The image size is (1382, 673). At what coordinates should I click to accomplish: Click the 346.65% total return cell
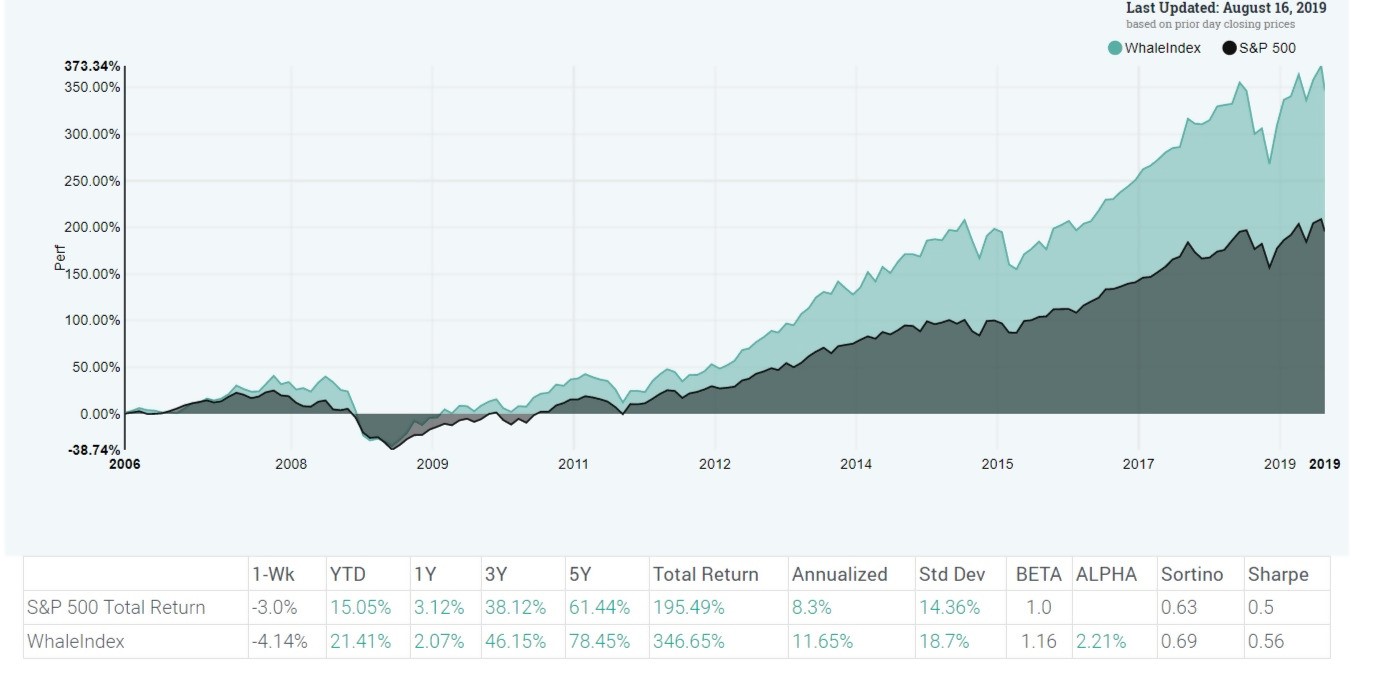688,641
